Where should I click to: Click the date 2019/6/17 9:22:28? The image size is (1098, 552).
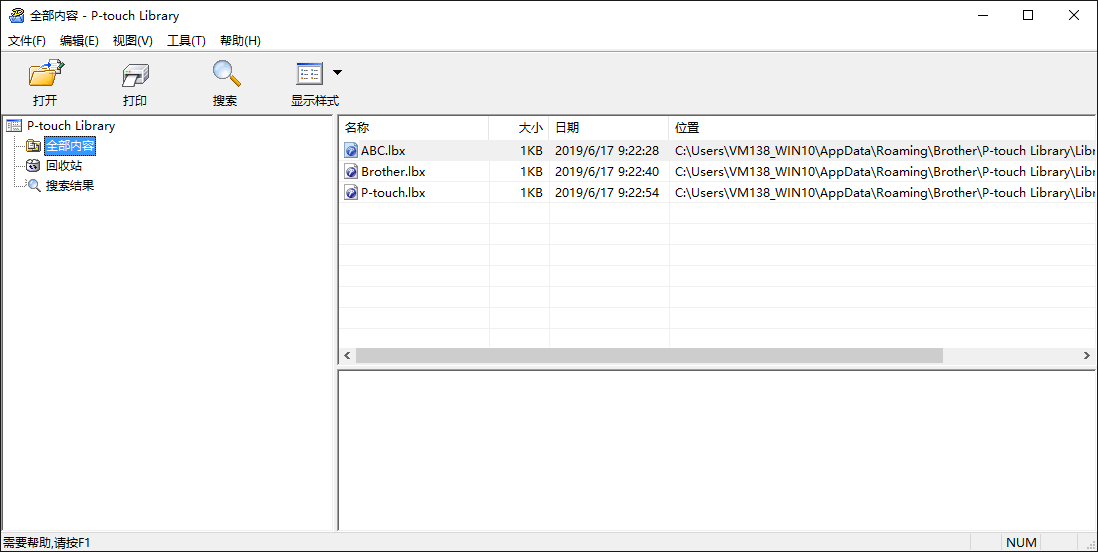(607, 151)
